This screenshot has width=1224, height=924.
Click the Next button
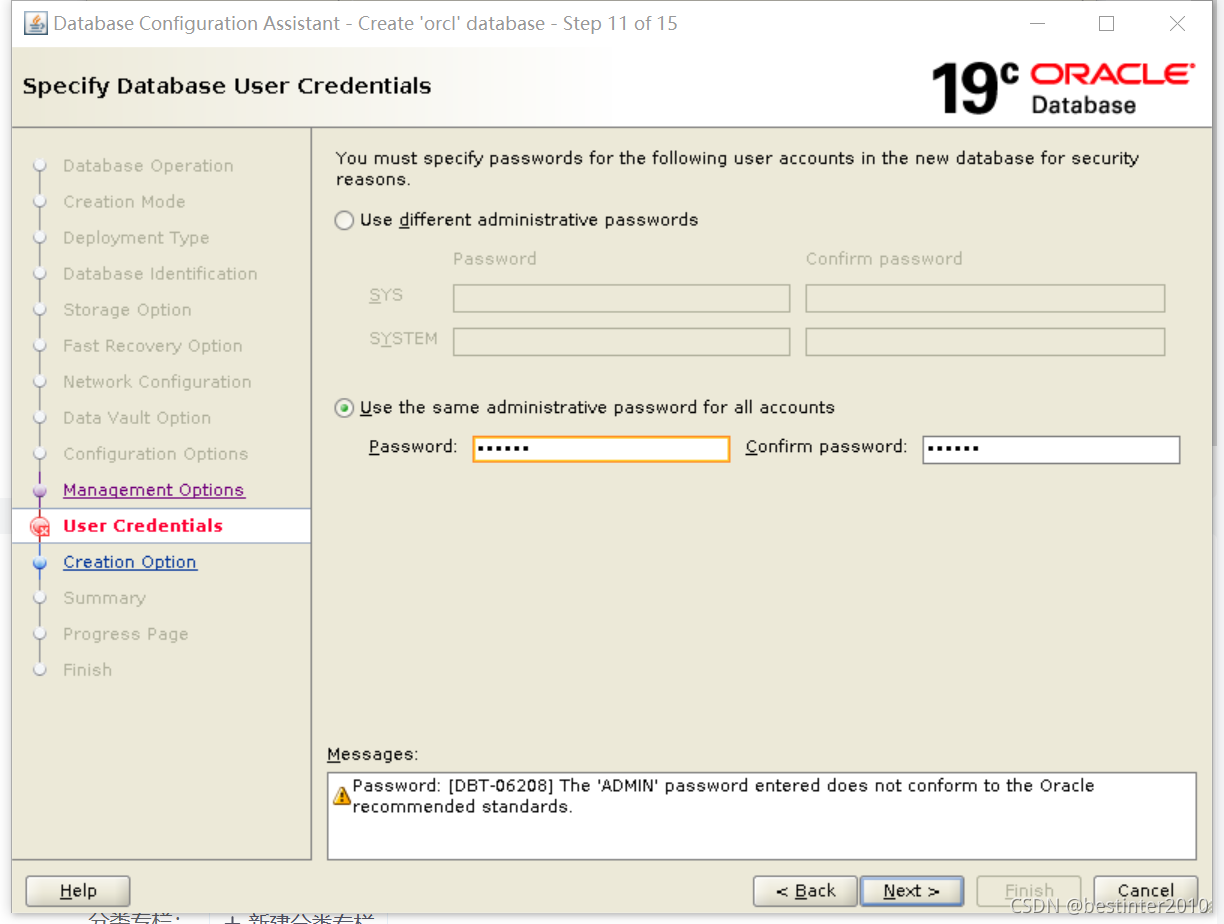click(911, 891)
